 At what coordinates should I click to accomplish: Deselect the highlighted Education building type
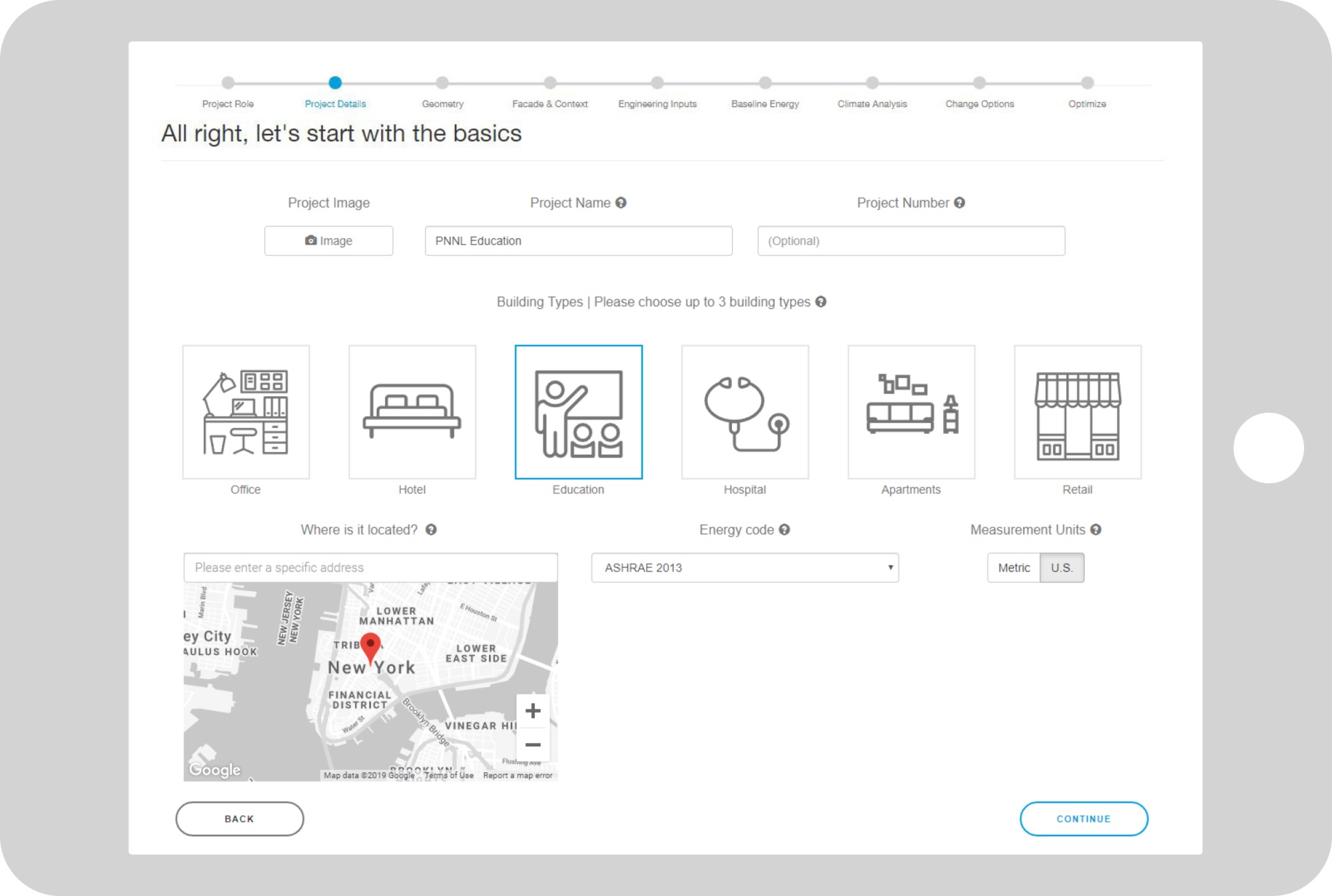578,411
